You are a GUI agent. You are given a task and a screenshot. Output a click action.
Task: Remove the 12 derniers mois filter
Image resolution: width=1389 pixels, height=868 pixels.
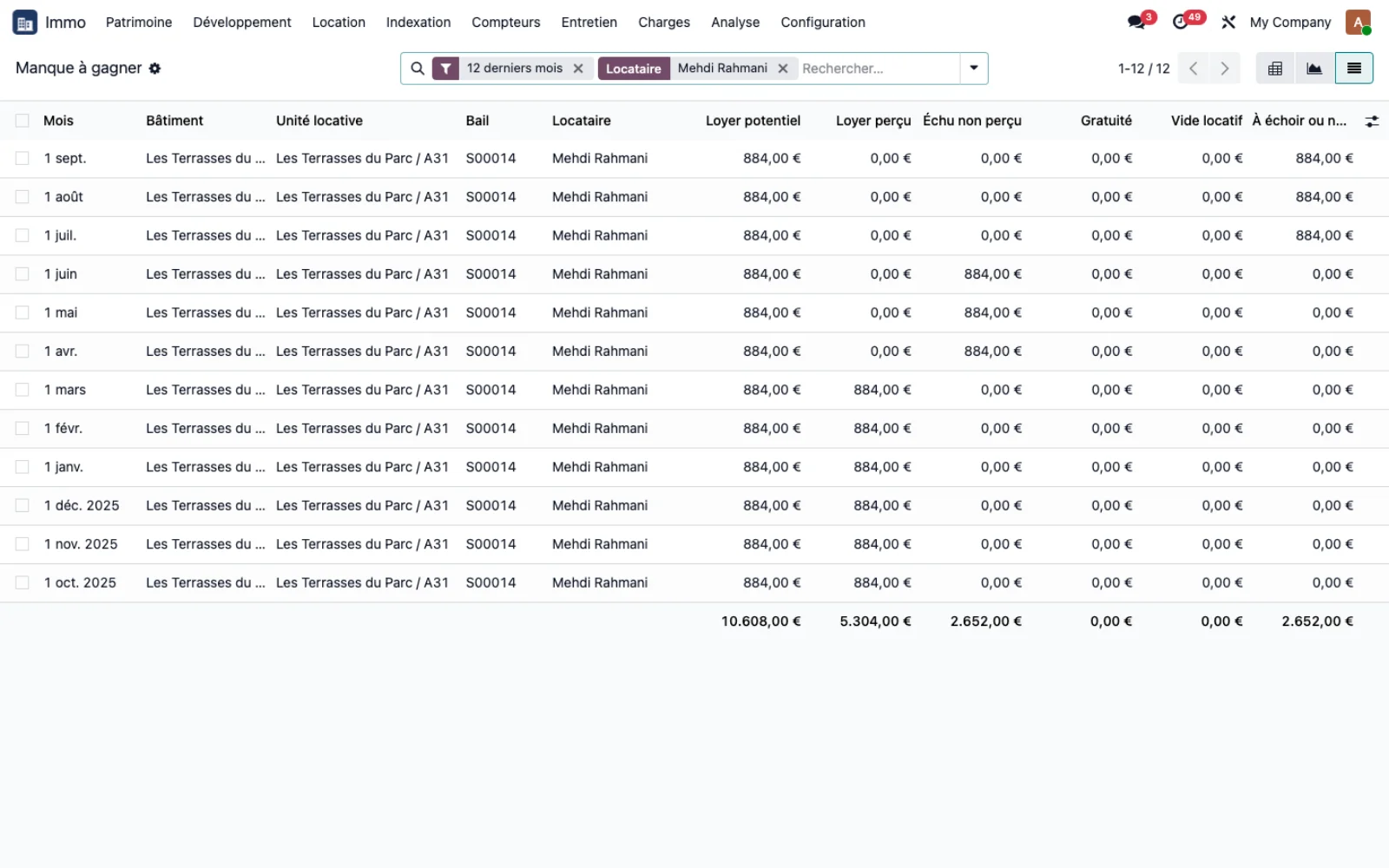(x=578, y=69)
